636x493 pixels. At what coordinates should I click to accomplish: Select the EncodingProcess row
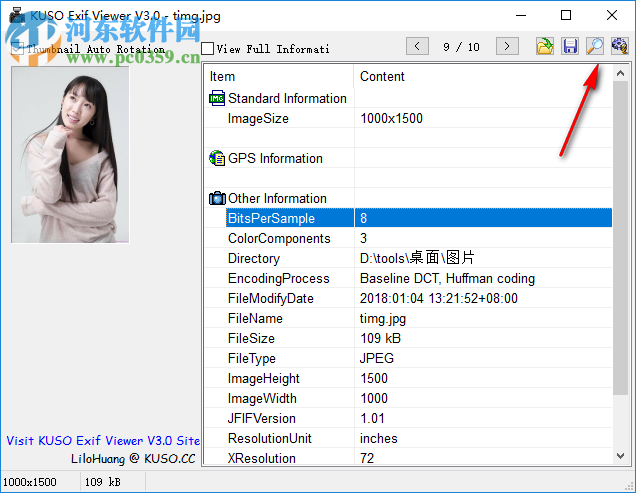[x=408, y=278]
